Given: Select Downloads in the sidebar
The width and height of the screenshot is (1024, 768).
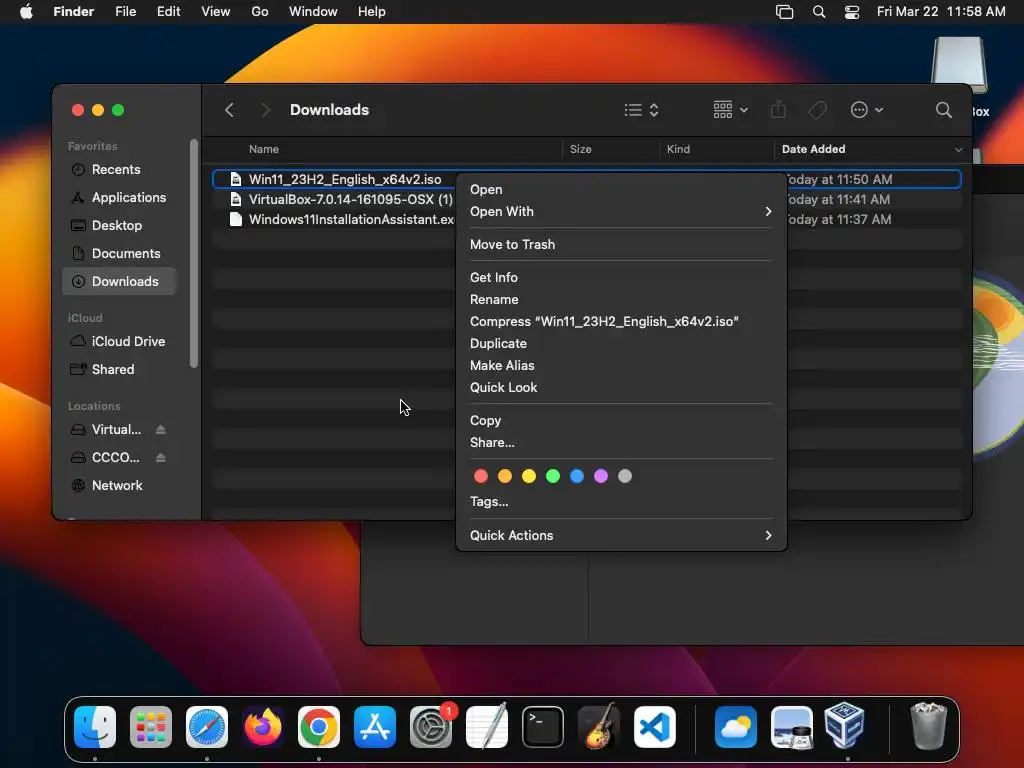Looking at the screenshot, I should point(119,281).
